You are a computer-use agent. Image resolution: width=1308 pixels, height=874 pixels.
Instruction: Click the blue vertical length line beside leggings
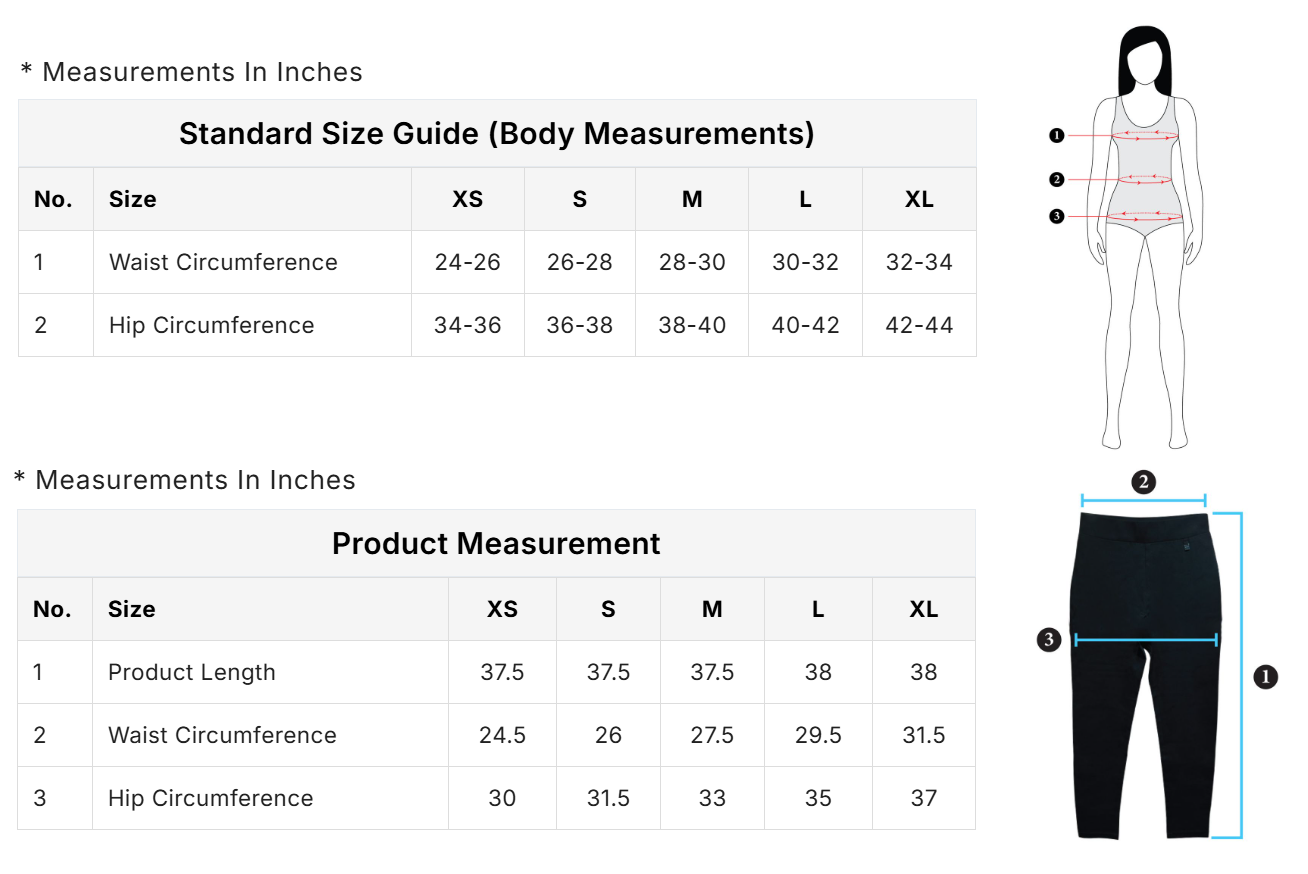click(x=1241, y=675)
